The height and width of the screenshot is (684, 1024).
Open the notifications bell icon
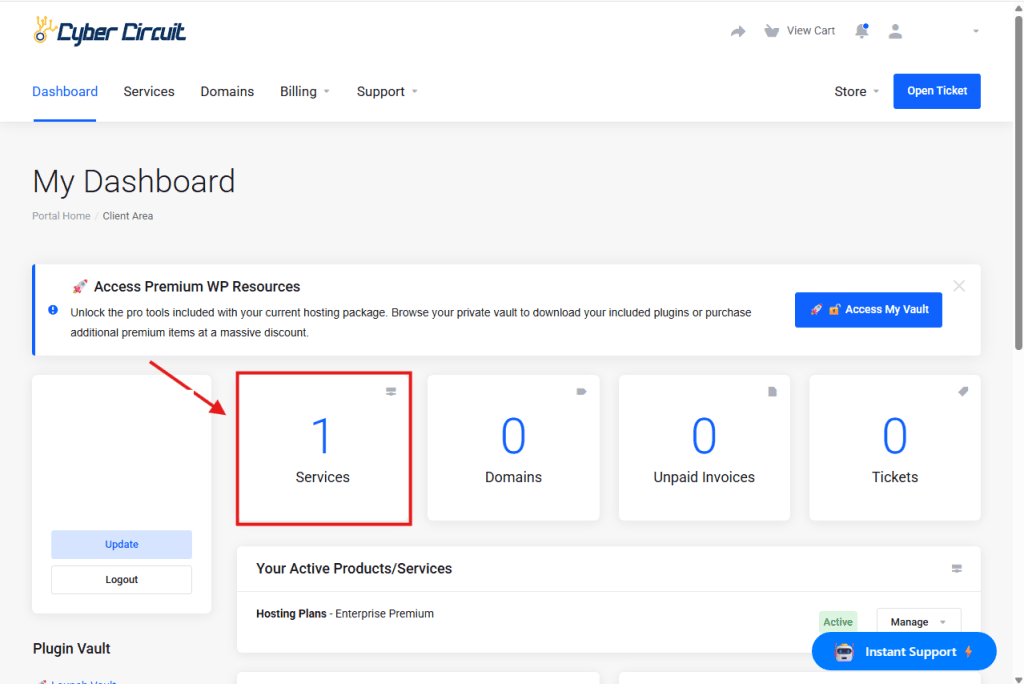pyautogui.click(x=861, y=32)
